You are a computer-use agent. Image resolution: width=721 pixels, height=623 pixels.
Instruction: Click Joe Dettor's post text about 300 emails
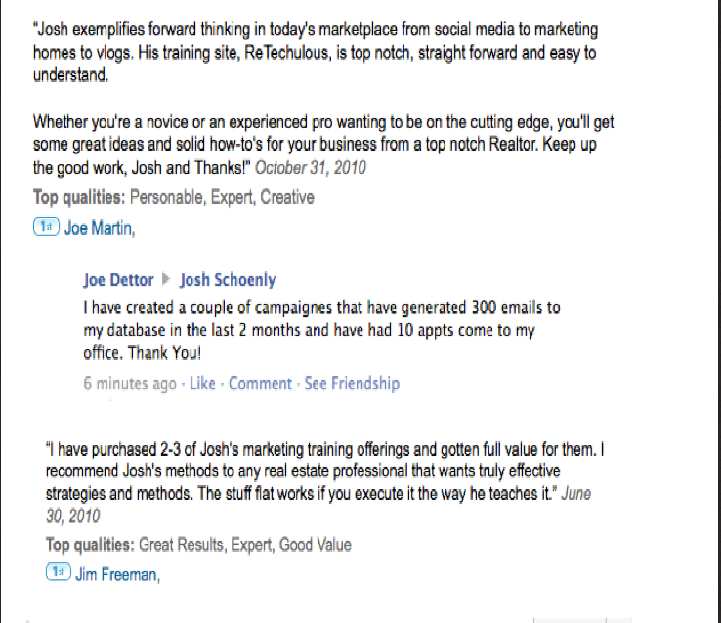click(x=320, y=330)
